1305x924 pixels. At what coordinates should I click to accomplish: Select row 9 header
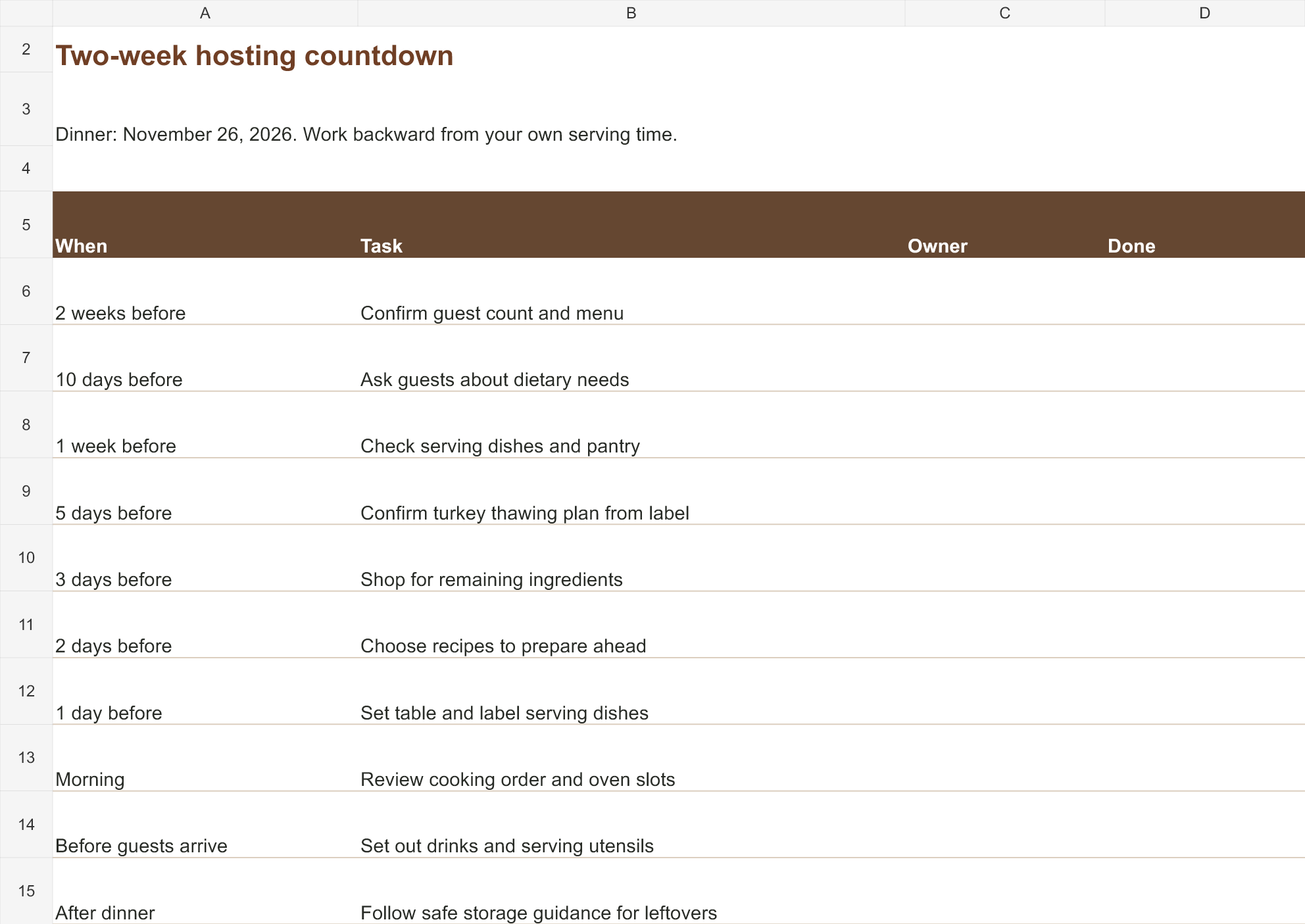pyautogui.click(x=26, y=491)
